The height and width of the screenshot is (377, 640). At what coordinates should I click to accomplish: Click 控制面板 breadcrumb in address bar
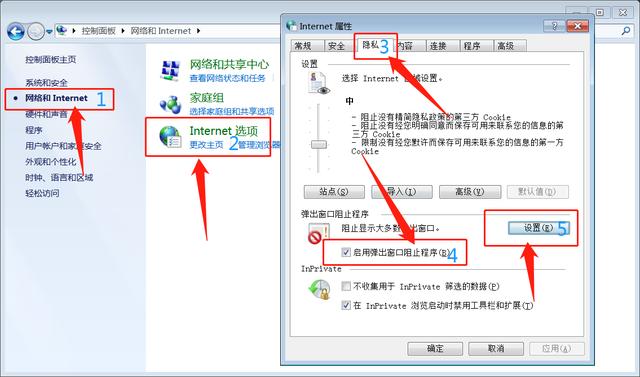tap(98, 31)
